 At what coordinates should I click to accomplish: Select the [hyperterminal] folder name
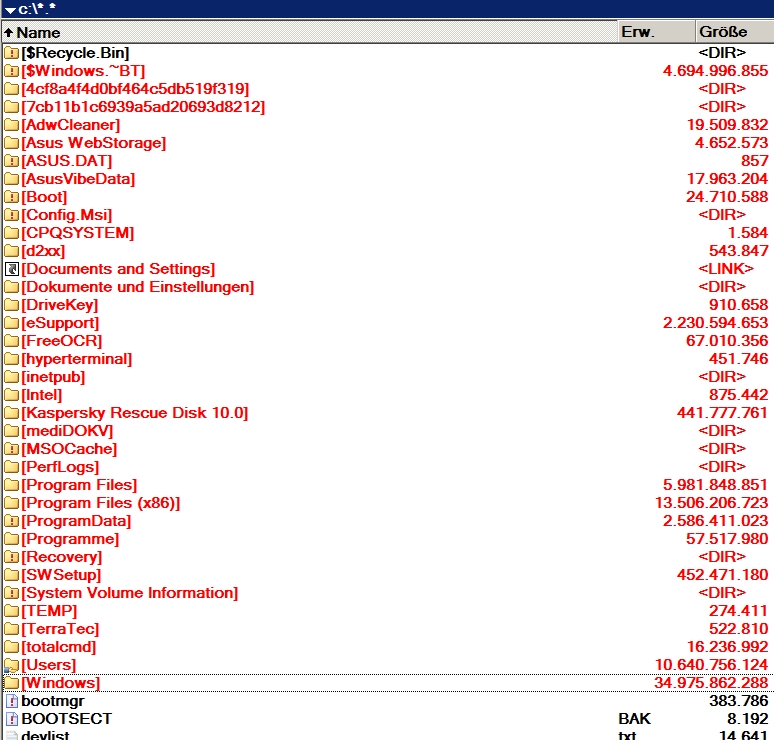tap(77, 359)
